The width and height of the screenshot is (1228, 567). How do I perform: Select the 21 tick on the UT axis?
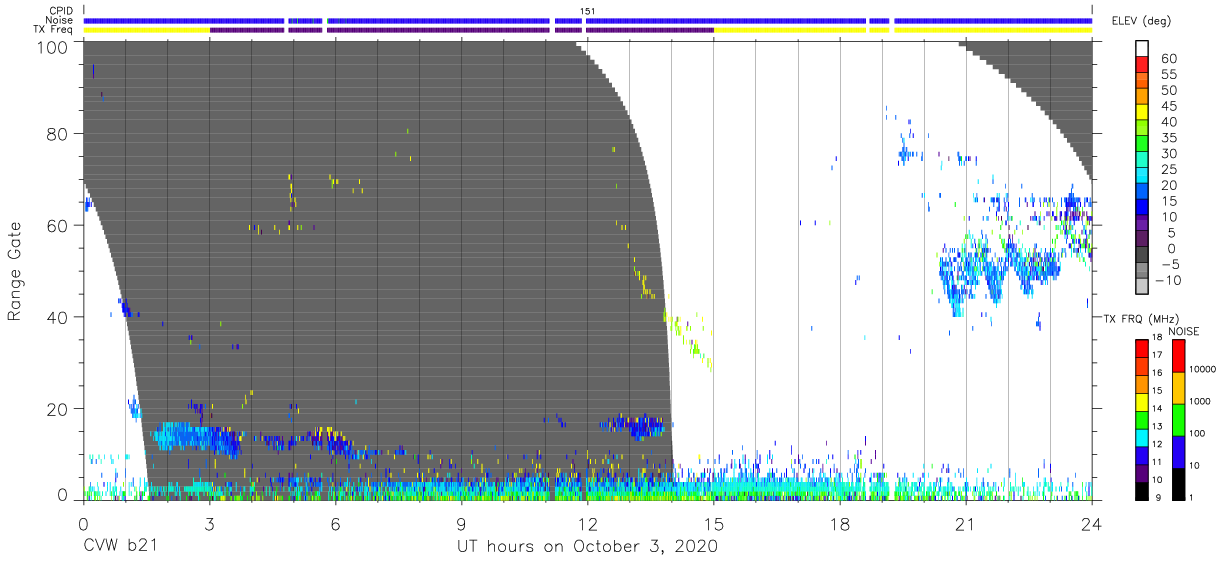click(x=966, y=524)
